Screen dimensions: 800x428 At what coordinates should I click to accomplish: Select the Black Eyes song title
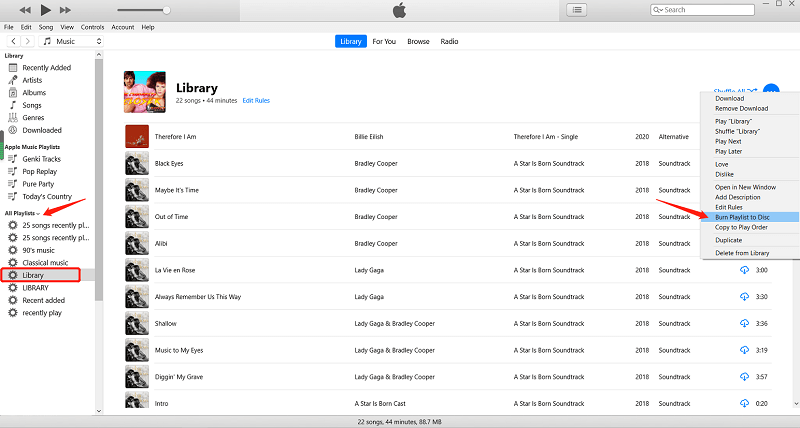[x=169, y=163]
